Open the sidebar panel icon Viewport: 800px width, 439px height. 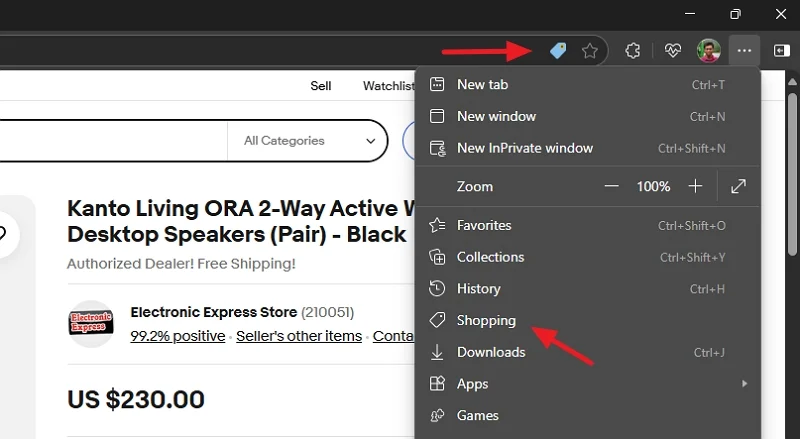[x=781, y=51]
